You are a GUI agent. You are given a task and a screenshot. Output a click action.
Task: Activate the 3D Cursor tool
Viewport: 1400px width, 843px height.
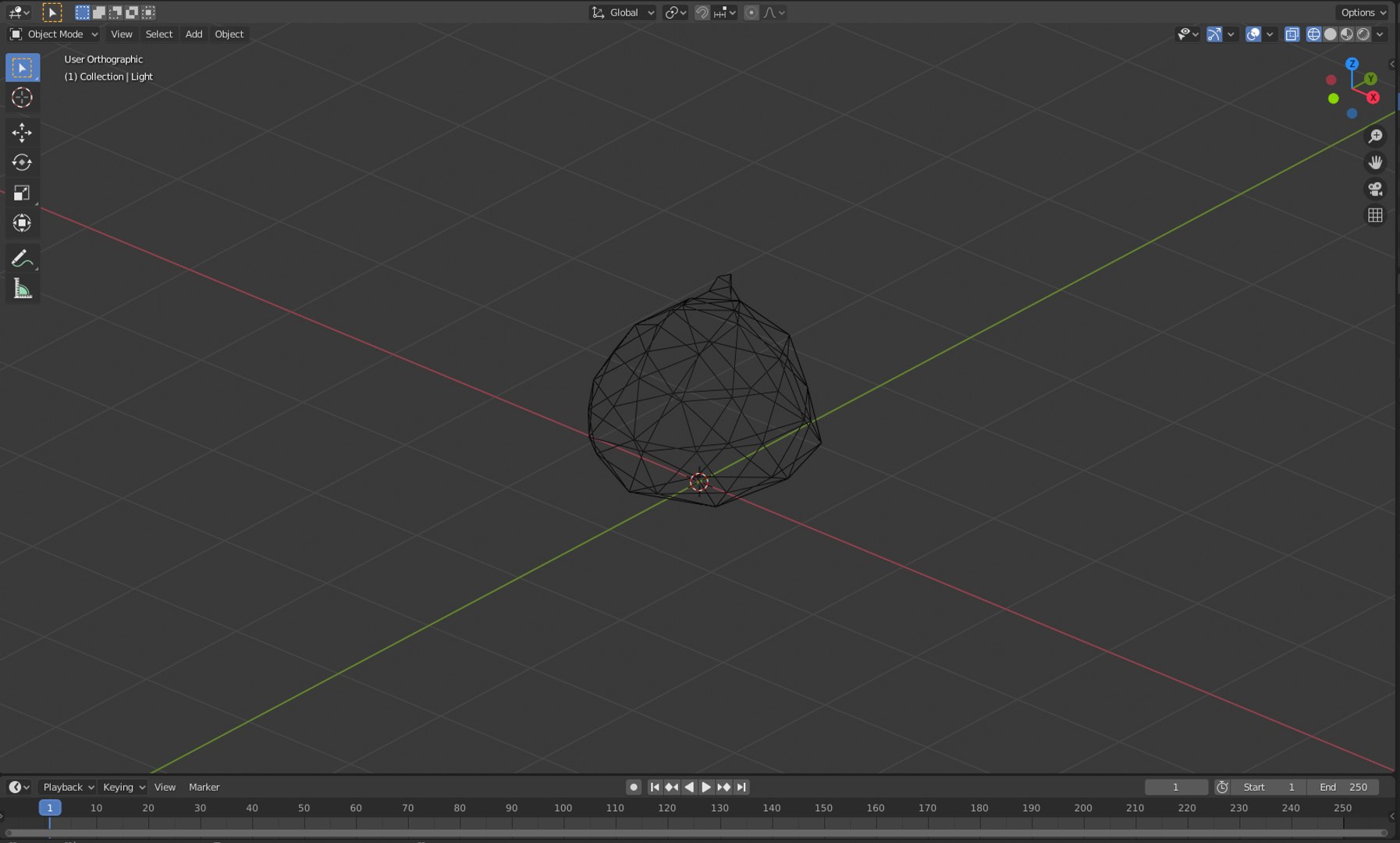pyautogui.click(x=22, y=98)
